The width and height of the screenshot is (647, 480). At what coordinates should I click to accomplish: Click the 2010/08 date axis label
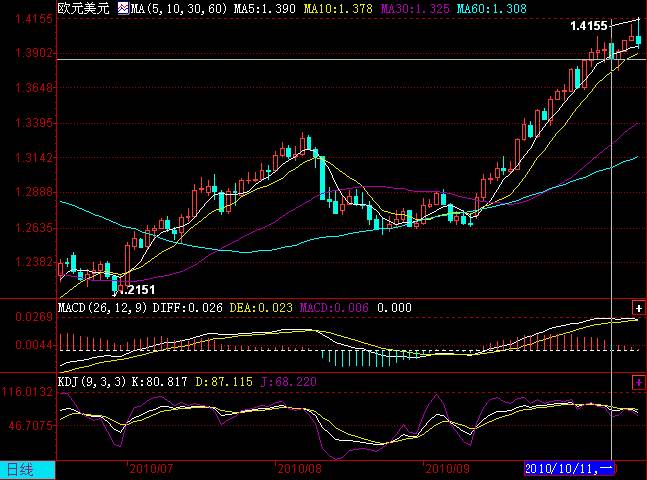[300, 469]
